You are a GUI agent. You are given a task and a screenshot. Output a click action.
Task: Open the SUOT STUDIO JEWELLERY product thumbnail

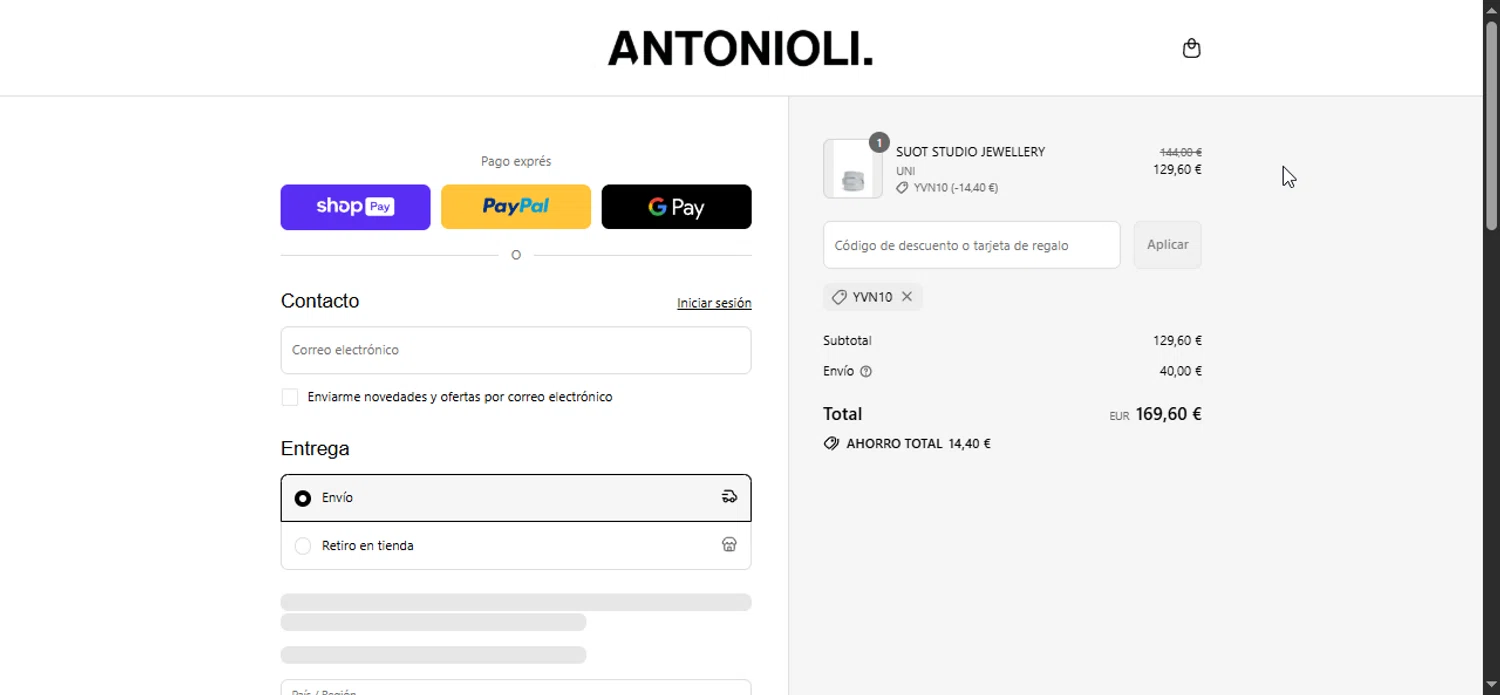coord(853,169)
